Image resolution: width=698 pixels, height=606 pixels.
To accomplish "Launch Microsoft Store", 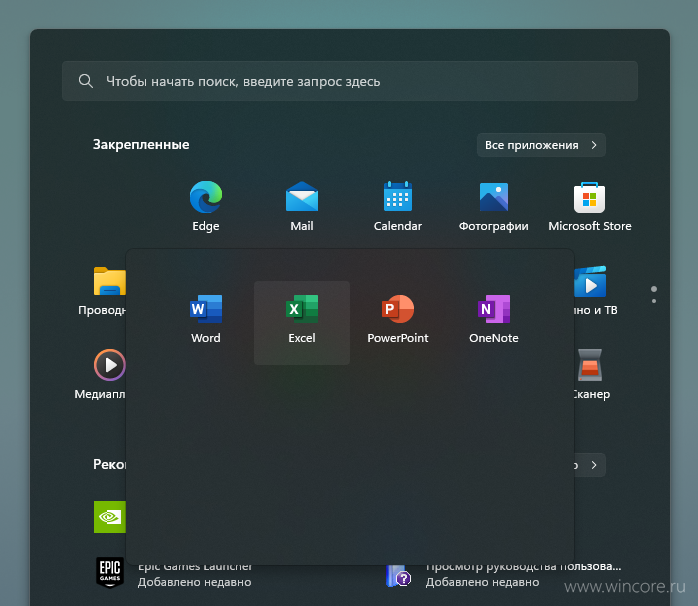I will [590, 206].
